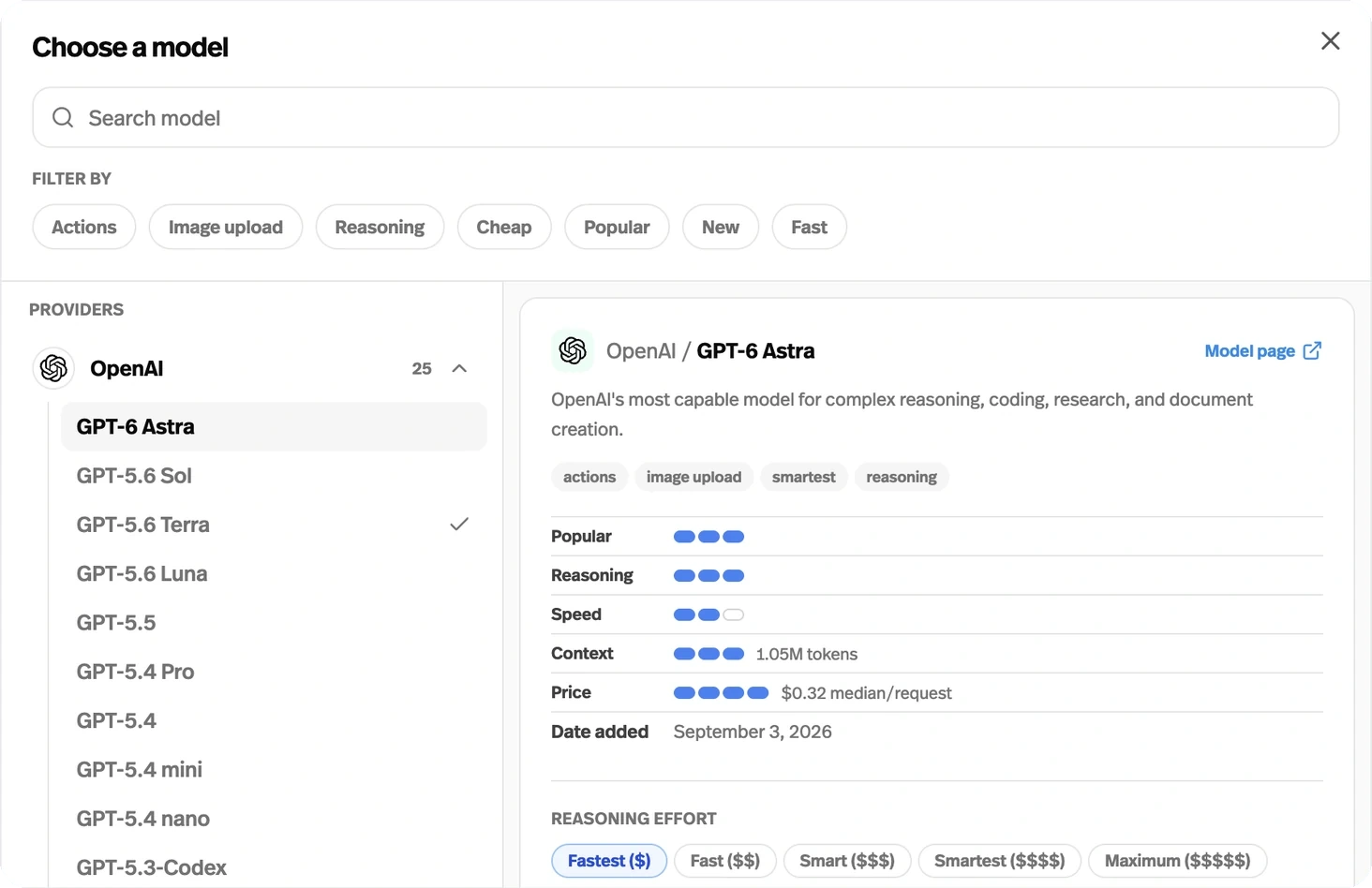Click the reasoning tag on model card
This screenshot has width=1372, height=888.
coord(902,477)
